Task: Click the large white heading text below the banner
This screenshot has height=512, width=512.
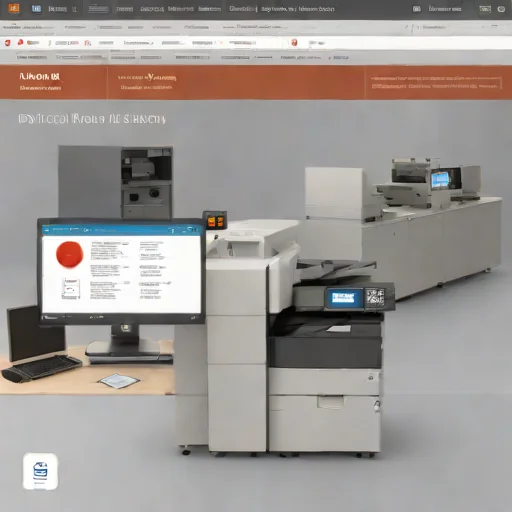Action: pyautogui.click(x=92, y=119)
